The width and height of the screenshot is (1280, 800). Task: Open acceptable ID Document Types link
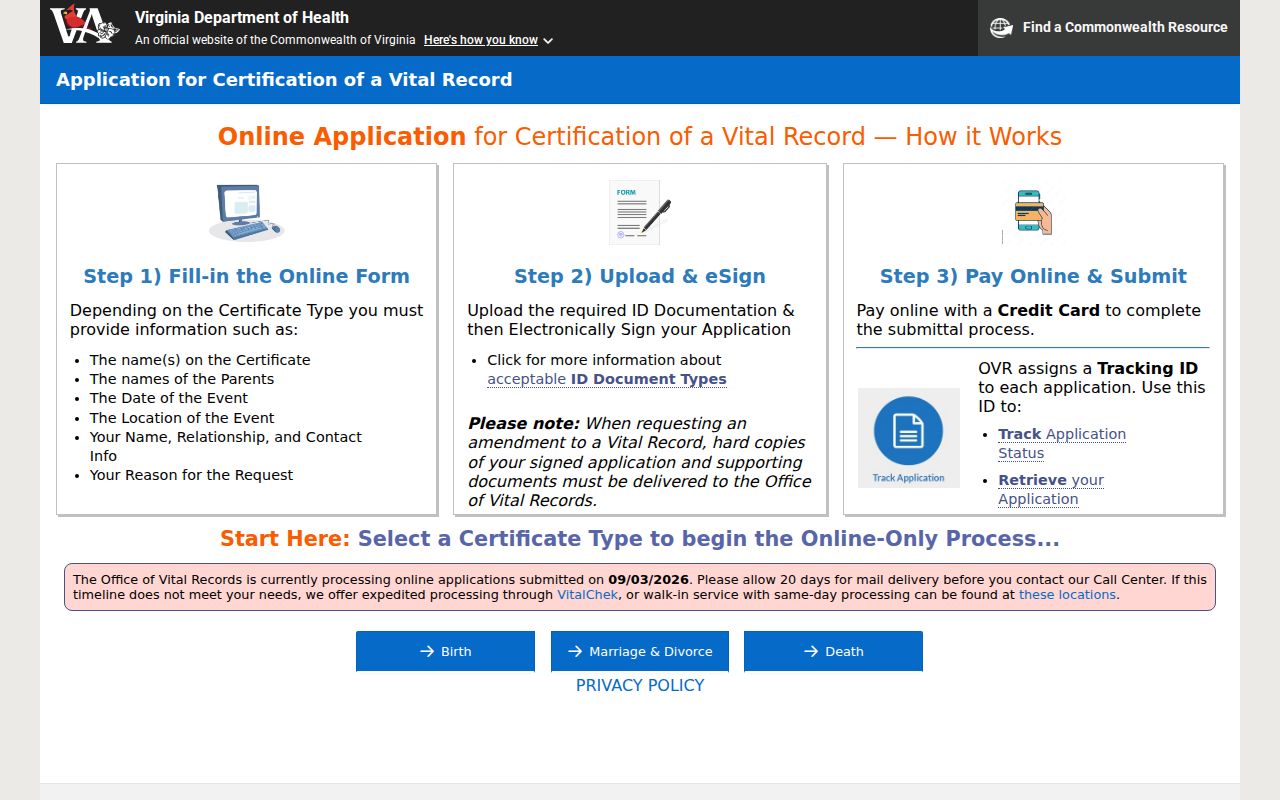point(607,379)
